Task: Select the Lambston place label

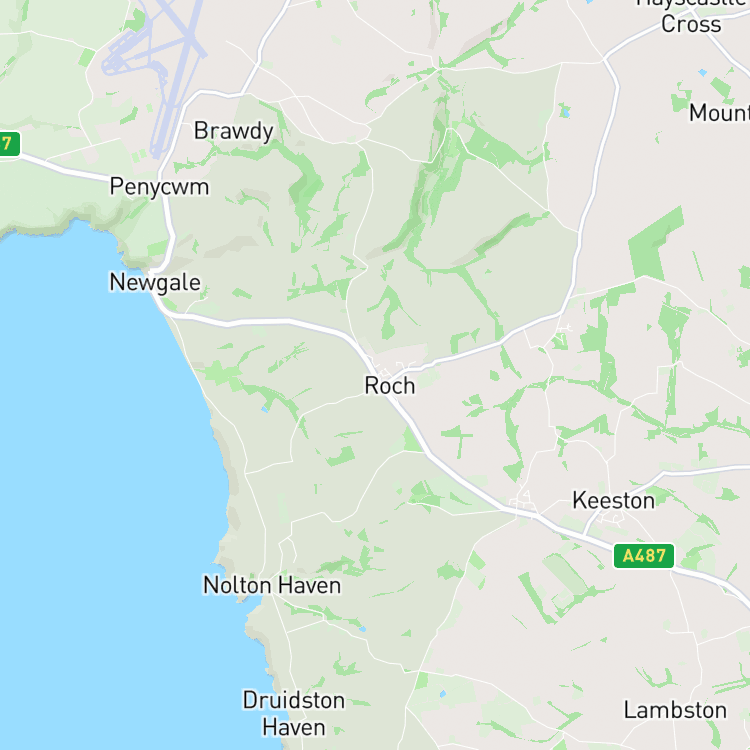Action: (x=675, y=710)
